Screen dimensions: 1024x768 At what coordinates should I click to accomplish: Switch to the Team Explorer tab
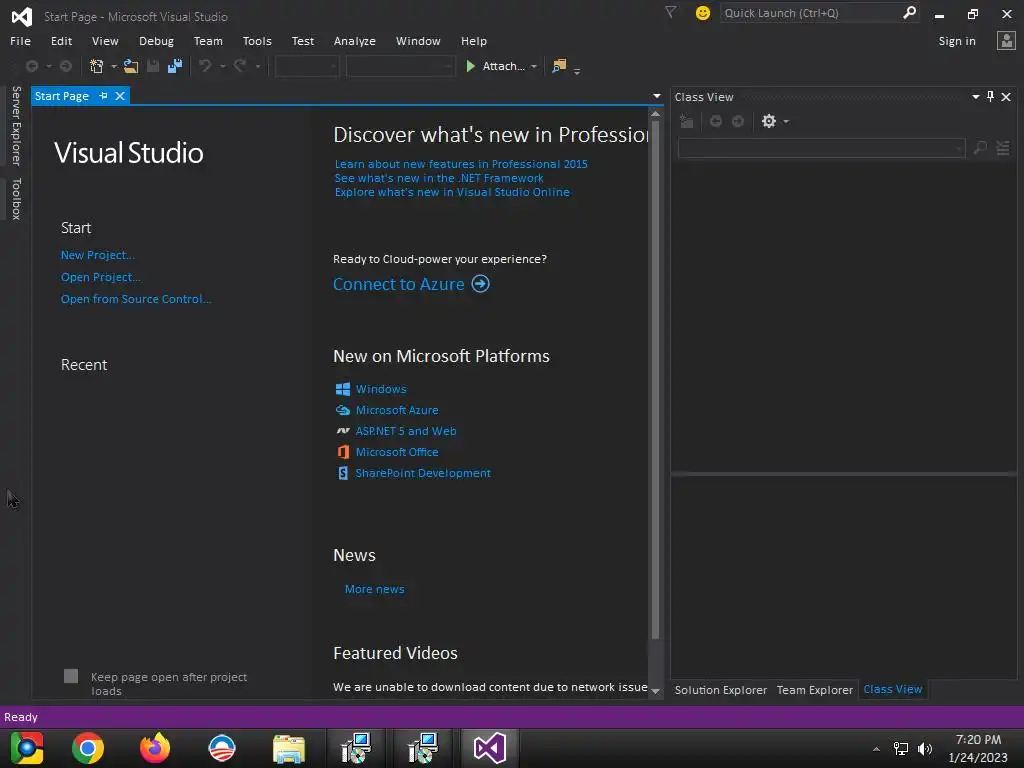coord(814,690)
